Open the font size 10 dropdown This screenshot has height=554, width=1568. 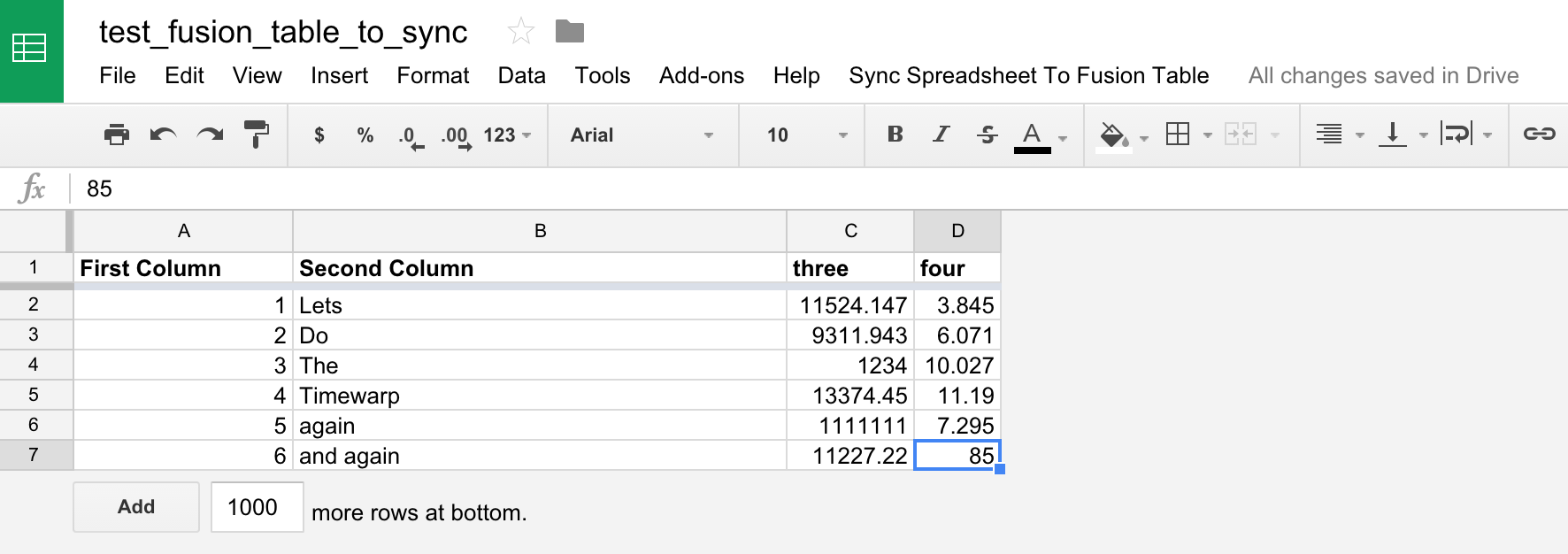click(x=805, y=135)
